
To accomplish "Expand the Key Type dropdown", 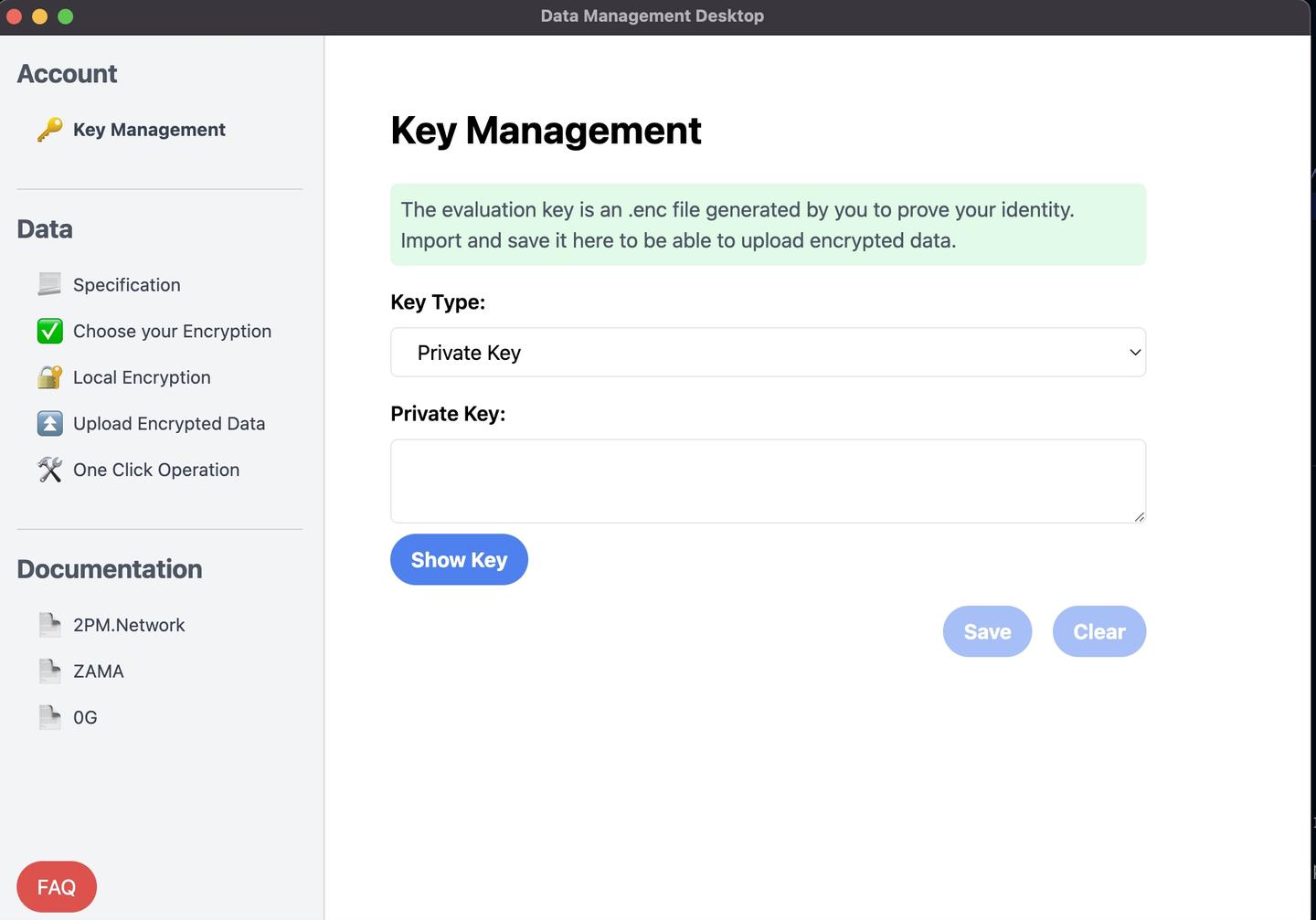I will click(x=768, y=353).
